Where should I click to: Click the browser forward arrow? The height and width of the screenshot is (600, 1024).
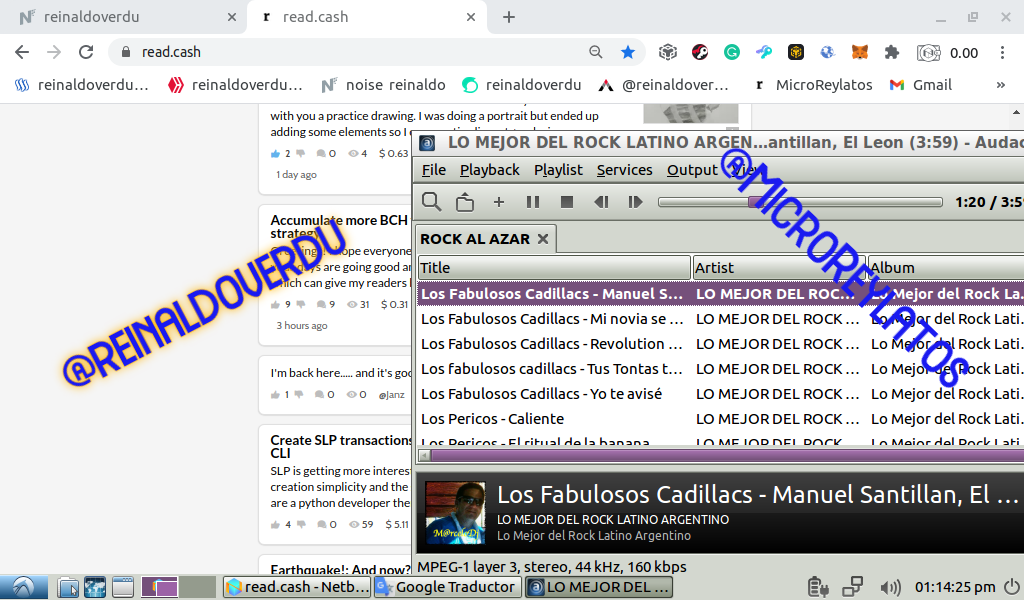coord(54,52)
